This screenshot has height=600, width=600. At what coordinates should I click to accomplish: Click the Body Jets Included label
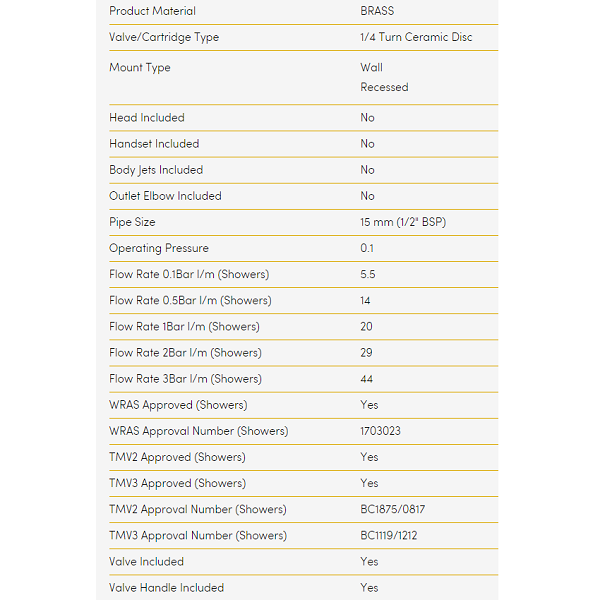point(156,170)
